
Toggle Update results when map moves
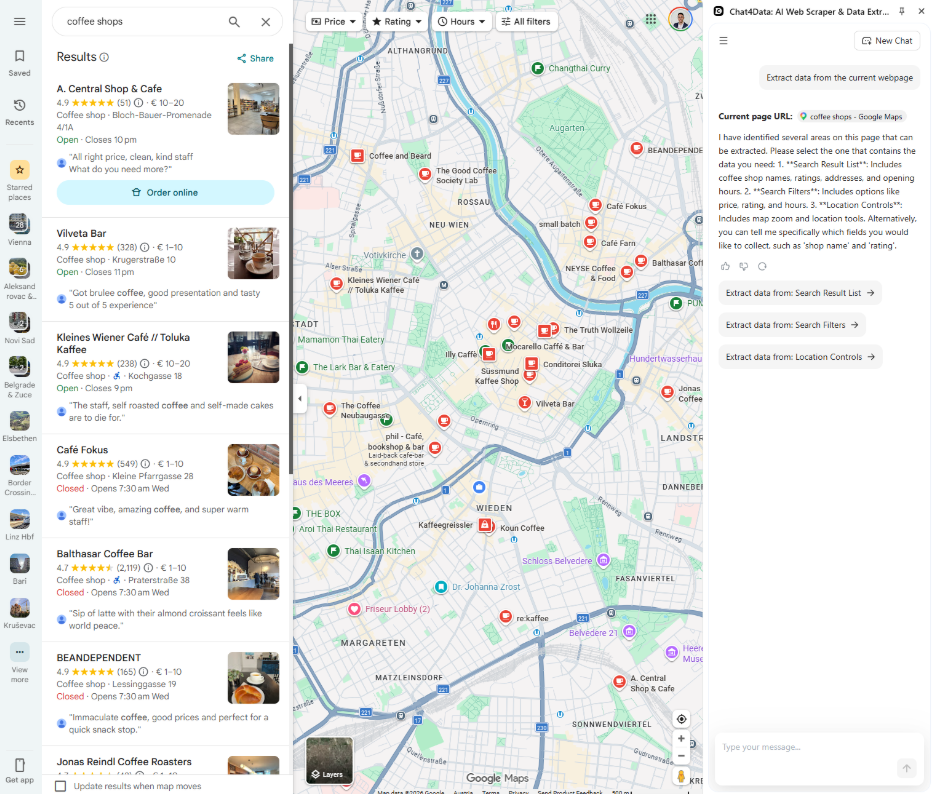click(61, 786)
